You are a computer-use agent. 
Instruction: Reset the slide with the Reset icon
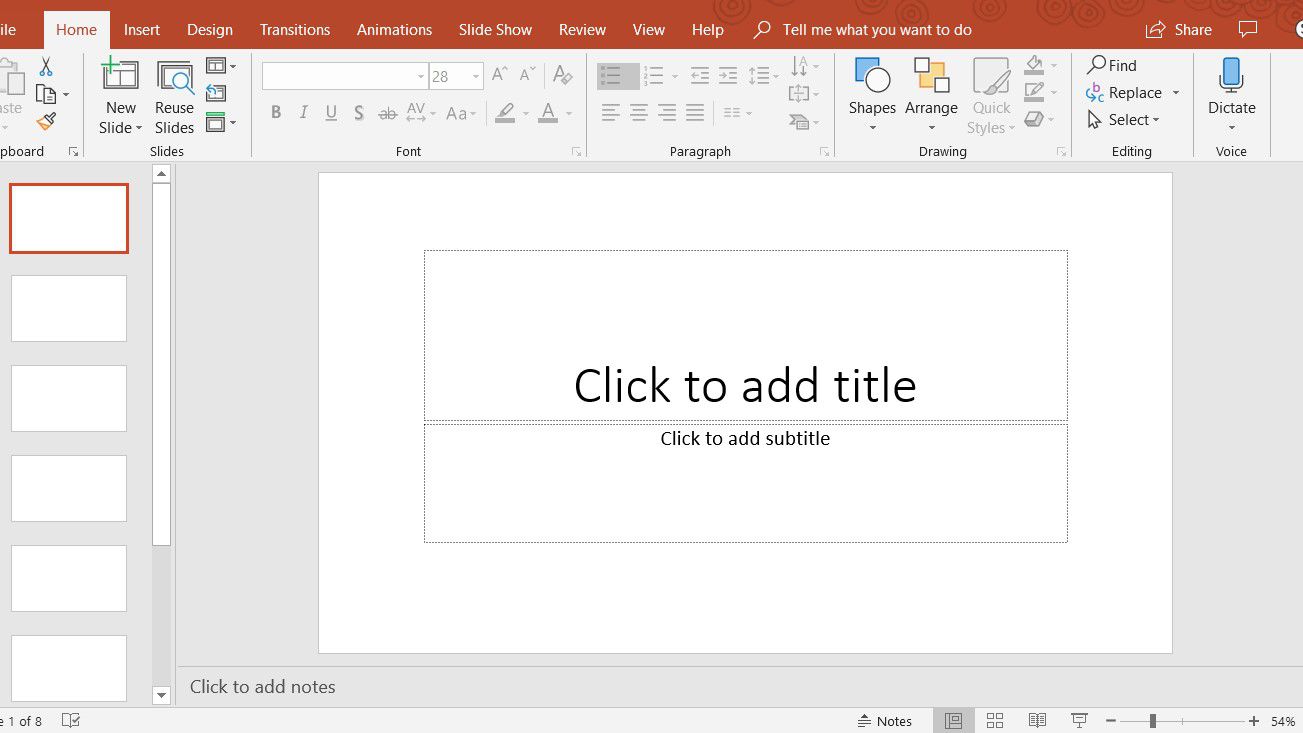coord(216,94)
